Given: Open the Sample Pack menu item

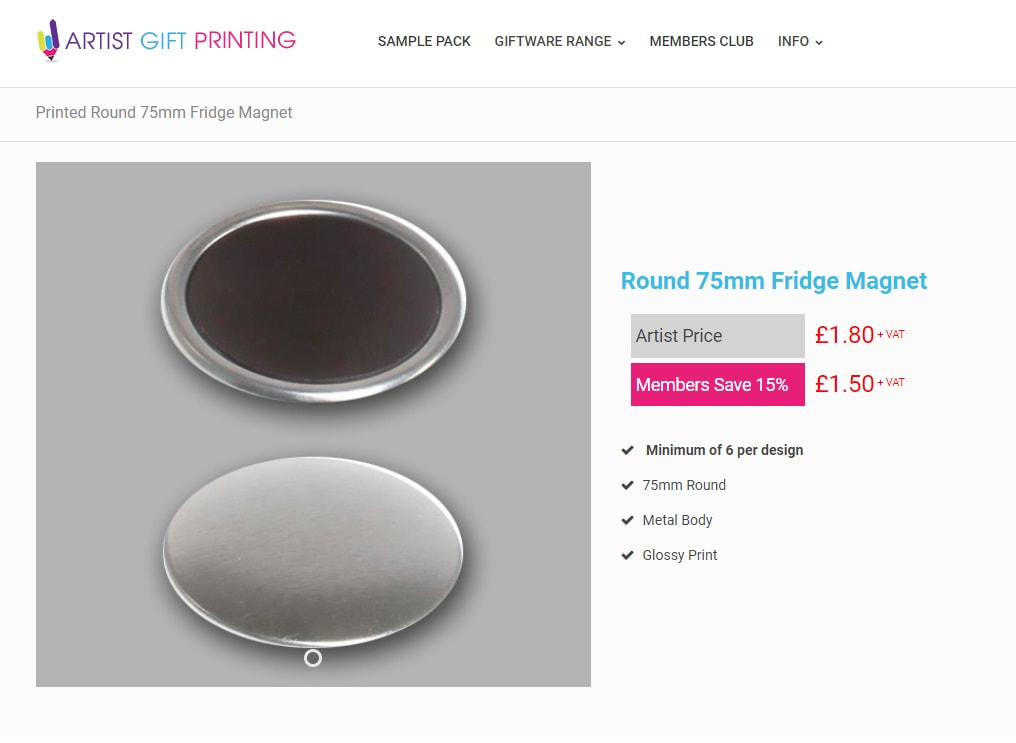Looking at the screenshot, I should 424,42.
